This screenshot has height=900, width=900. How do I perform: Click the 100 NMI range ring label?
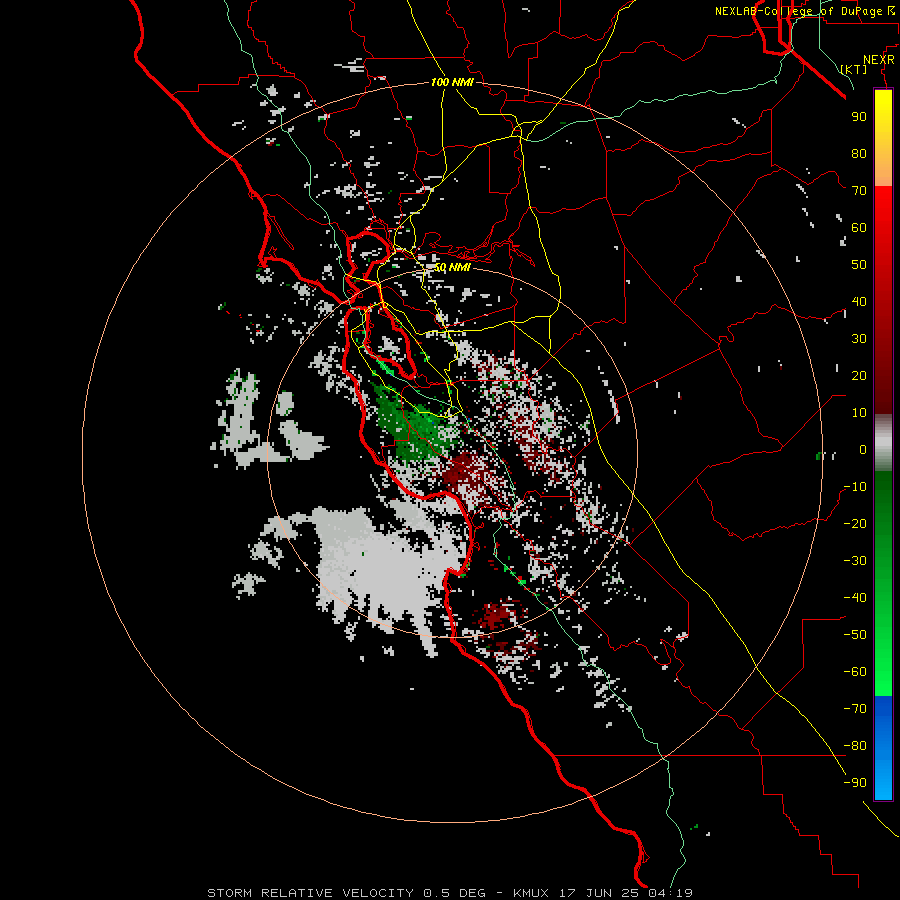[452, 82]
